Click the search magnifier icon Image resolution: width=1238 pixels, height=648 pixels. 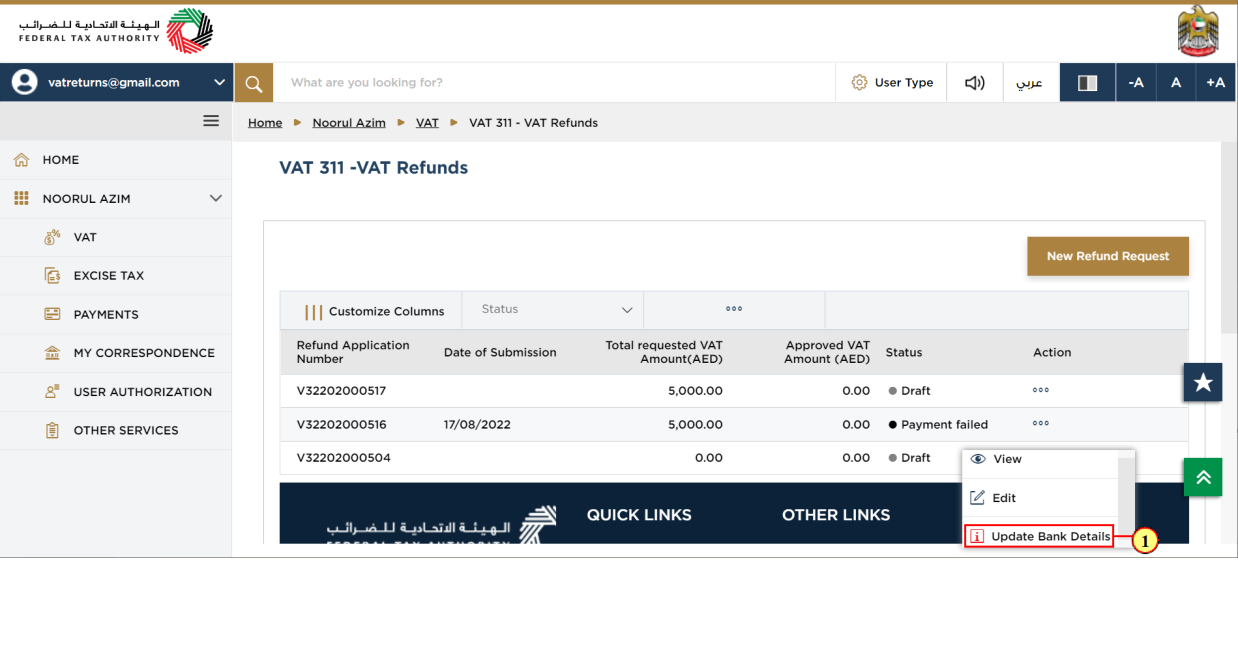coord(253,83)
